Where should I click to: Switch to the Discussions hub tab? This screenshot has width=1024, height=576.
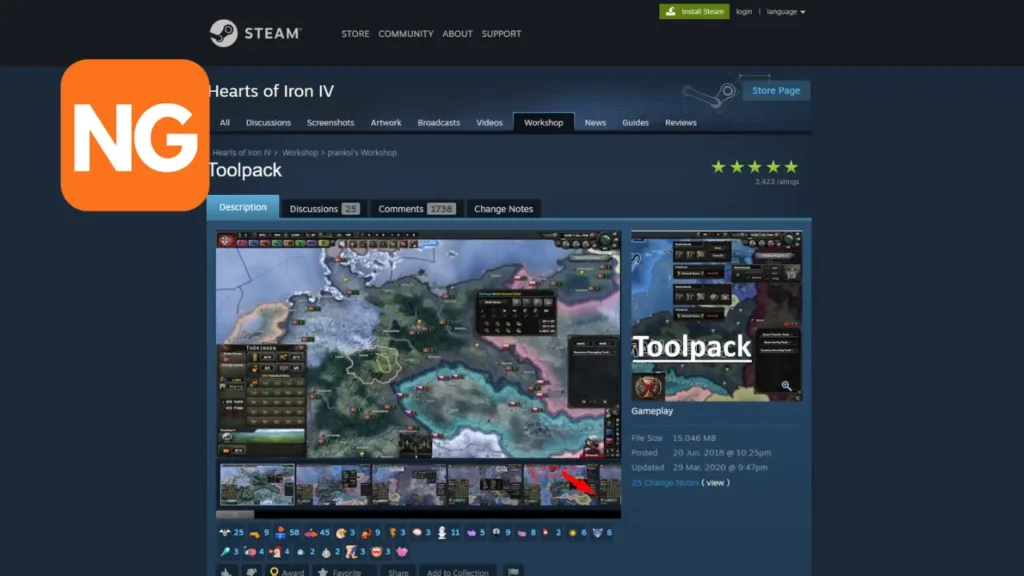[x=268, y=123]
